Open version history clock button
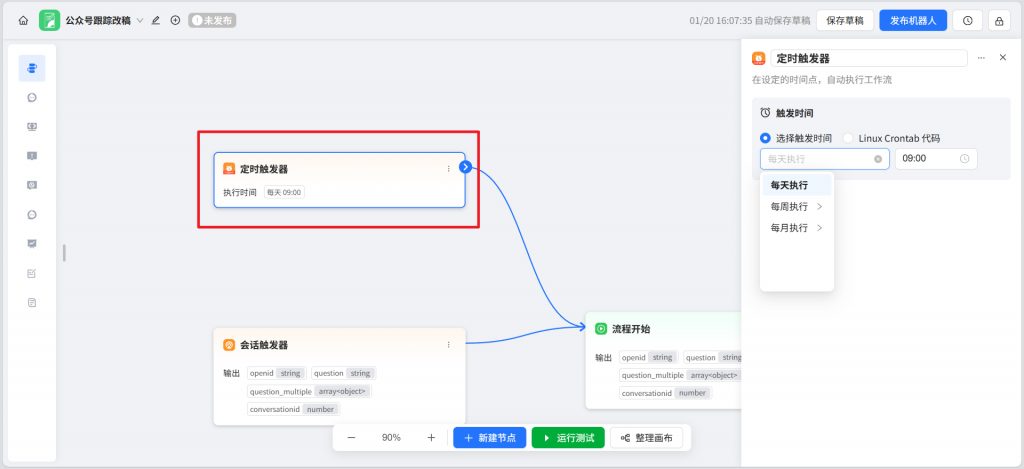 click(x=967, y=20)
